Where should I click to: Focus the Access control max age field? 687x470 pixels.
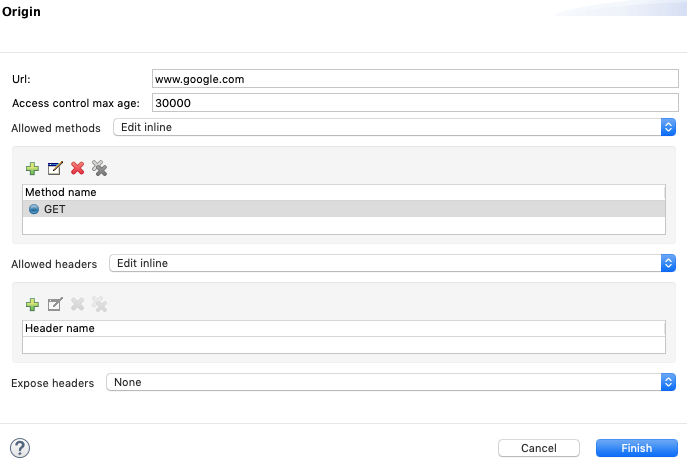pos(414,102)
